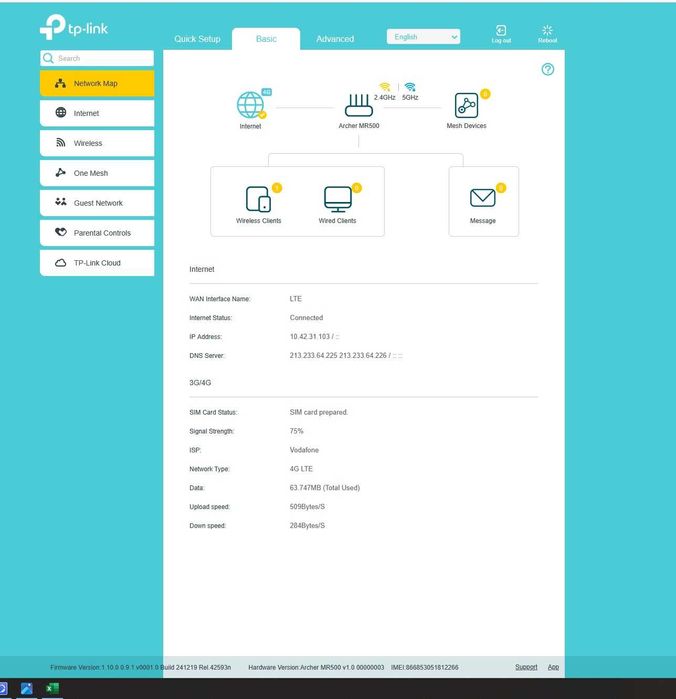Click the Wireless Clients count badge
The height and width of the screenshot is (699, 676).
tap(277, 188)
